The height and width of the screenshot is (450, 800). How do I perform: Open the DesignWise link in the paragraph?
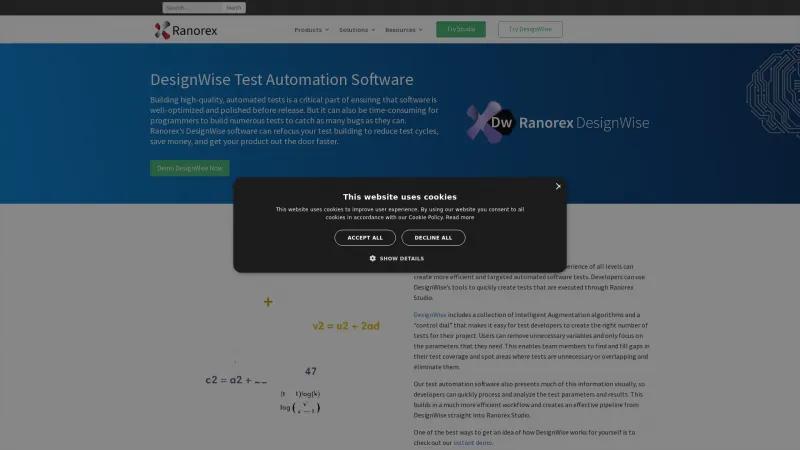430,315
